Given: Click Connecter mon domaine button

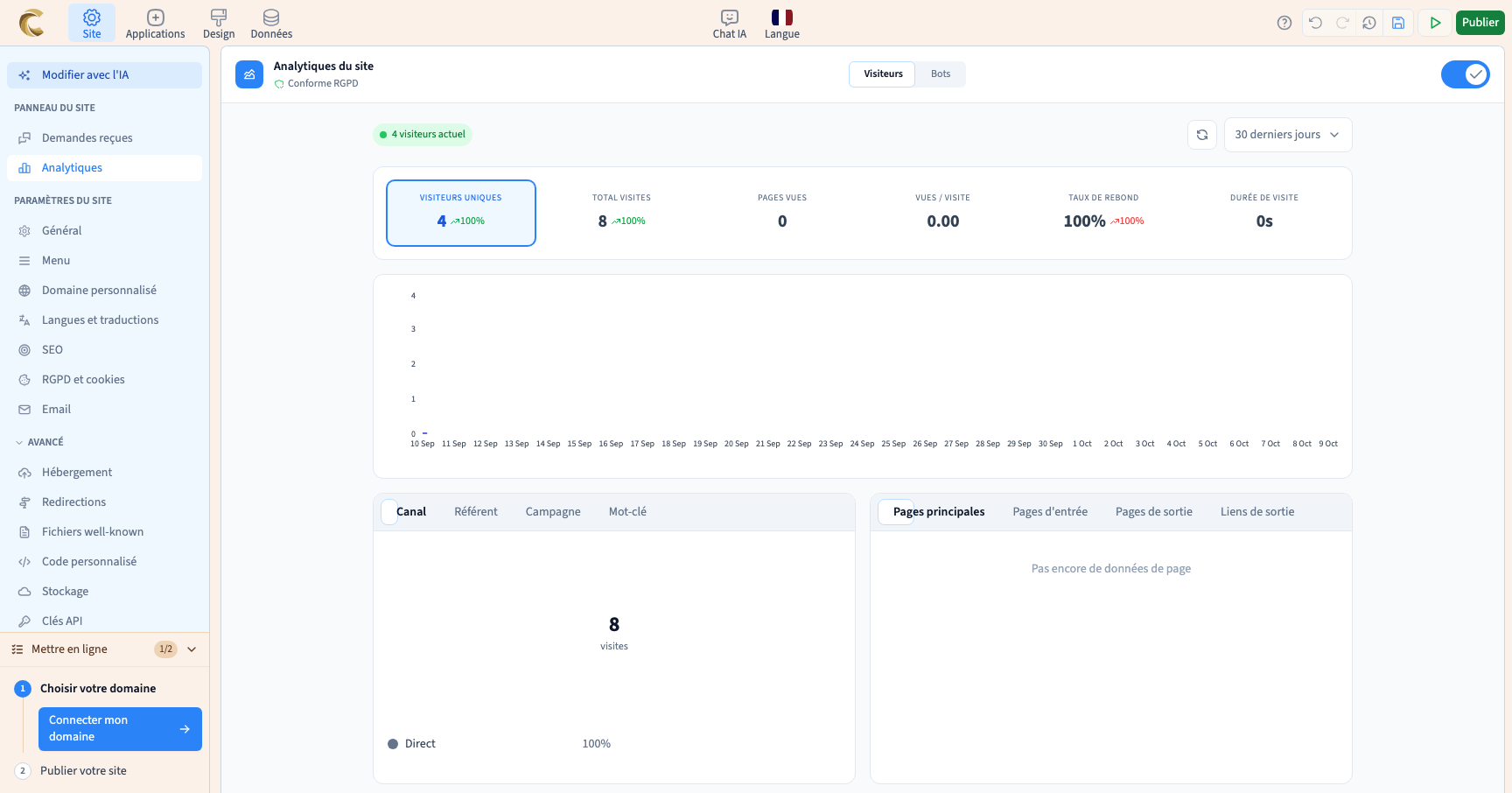Looking at the screenshot, I should [x=120, y=729].
